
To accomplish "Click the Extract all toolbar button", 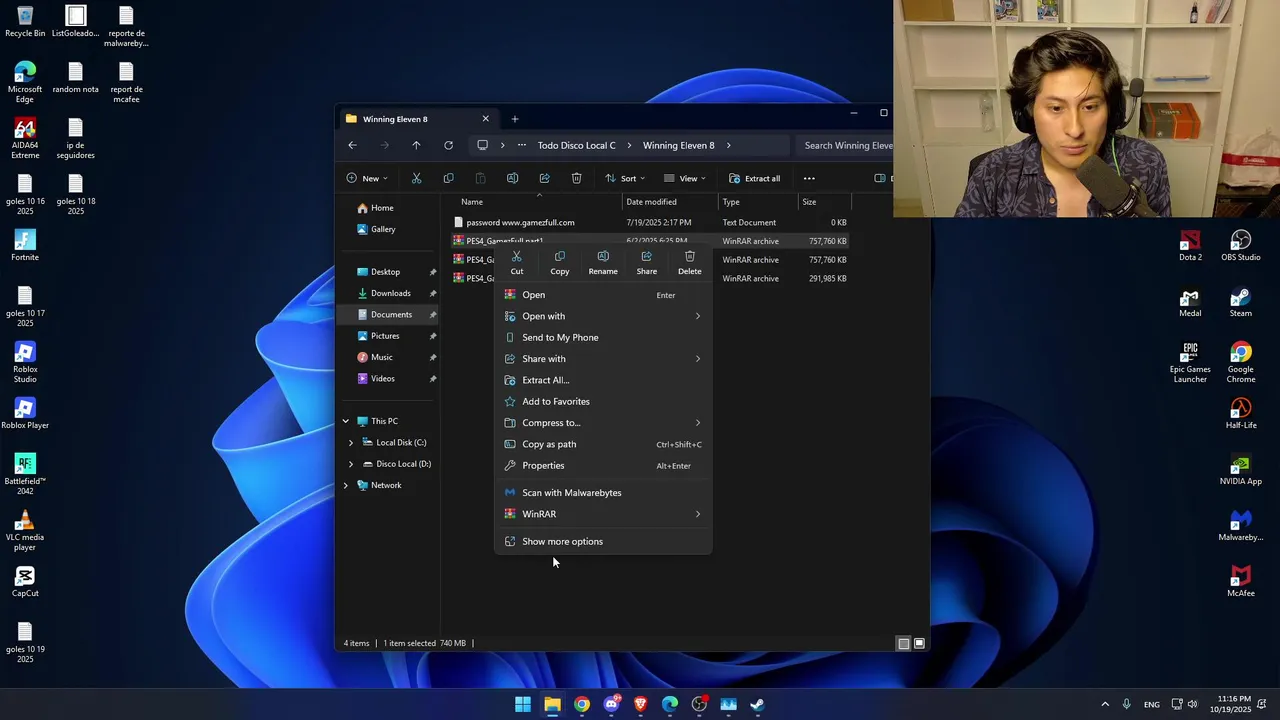I will pos(754,178).
